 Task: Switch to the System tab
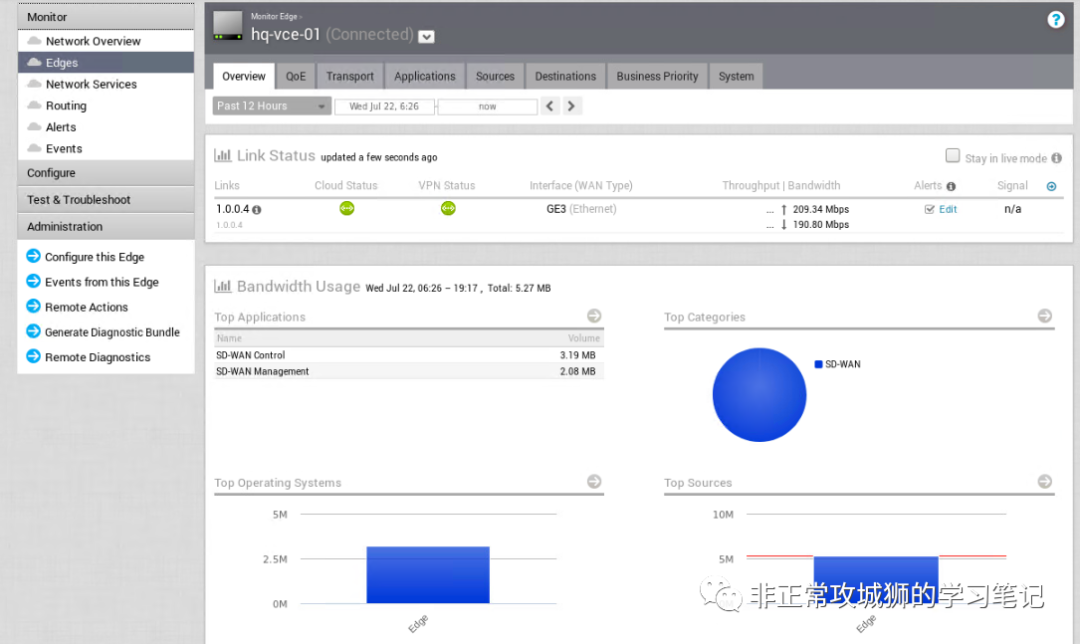click(x=736, y=76)
